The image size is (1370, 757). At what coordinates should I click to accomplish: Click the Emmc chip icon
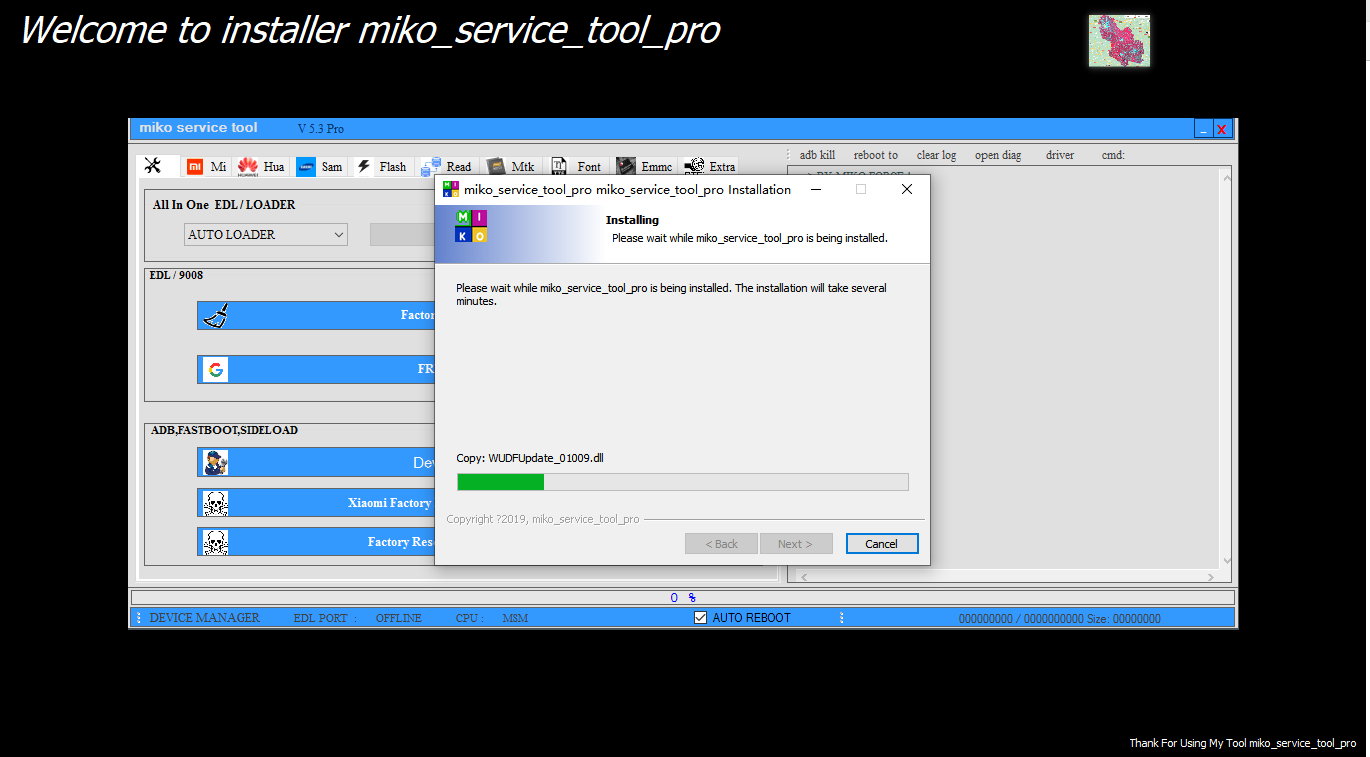(626, 167)
